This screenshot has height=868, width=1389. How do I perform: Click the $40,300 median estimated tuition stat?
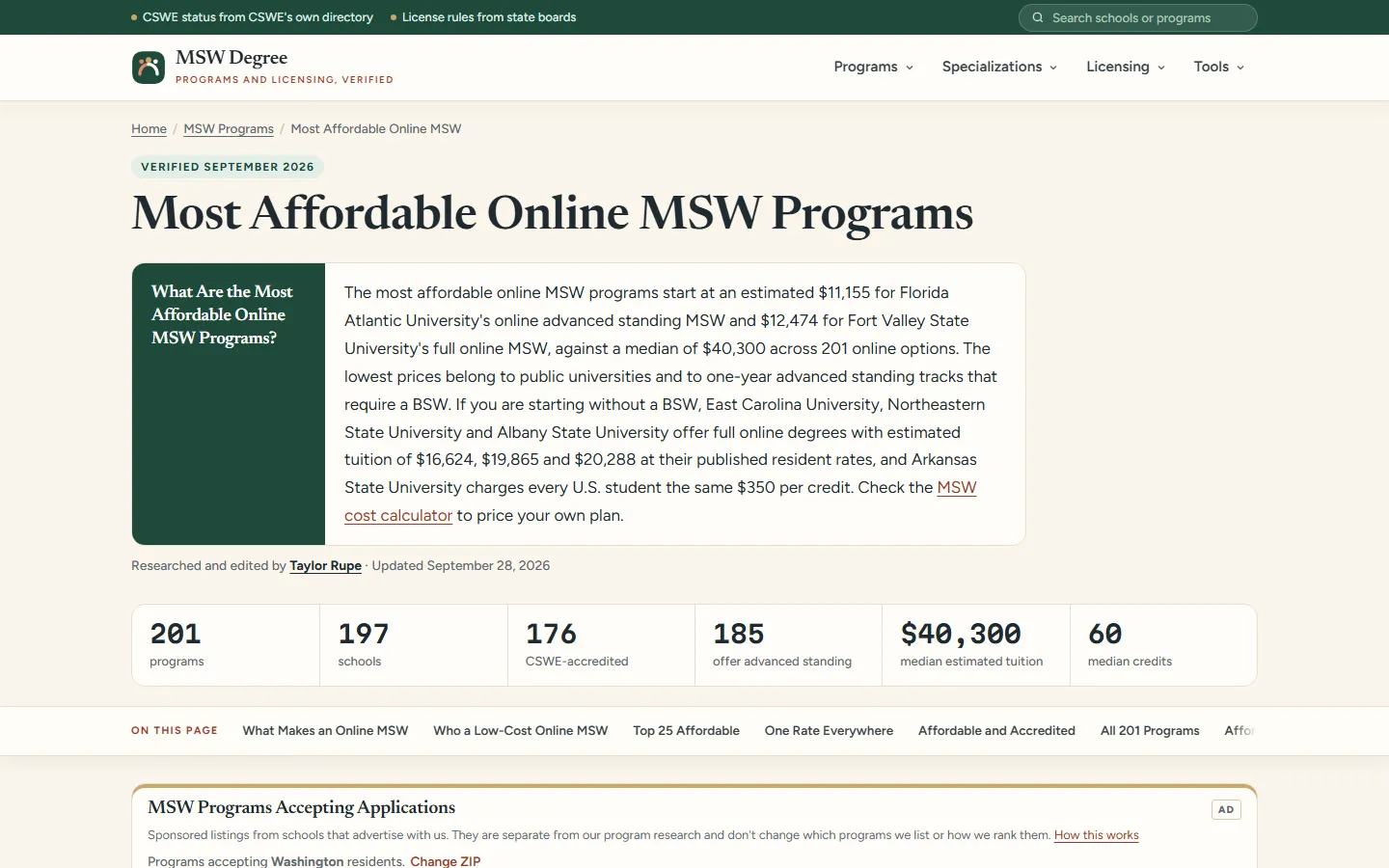coord(976,645)
